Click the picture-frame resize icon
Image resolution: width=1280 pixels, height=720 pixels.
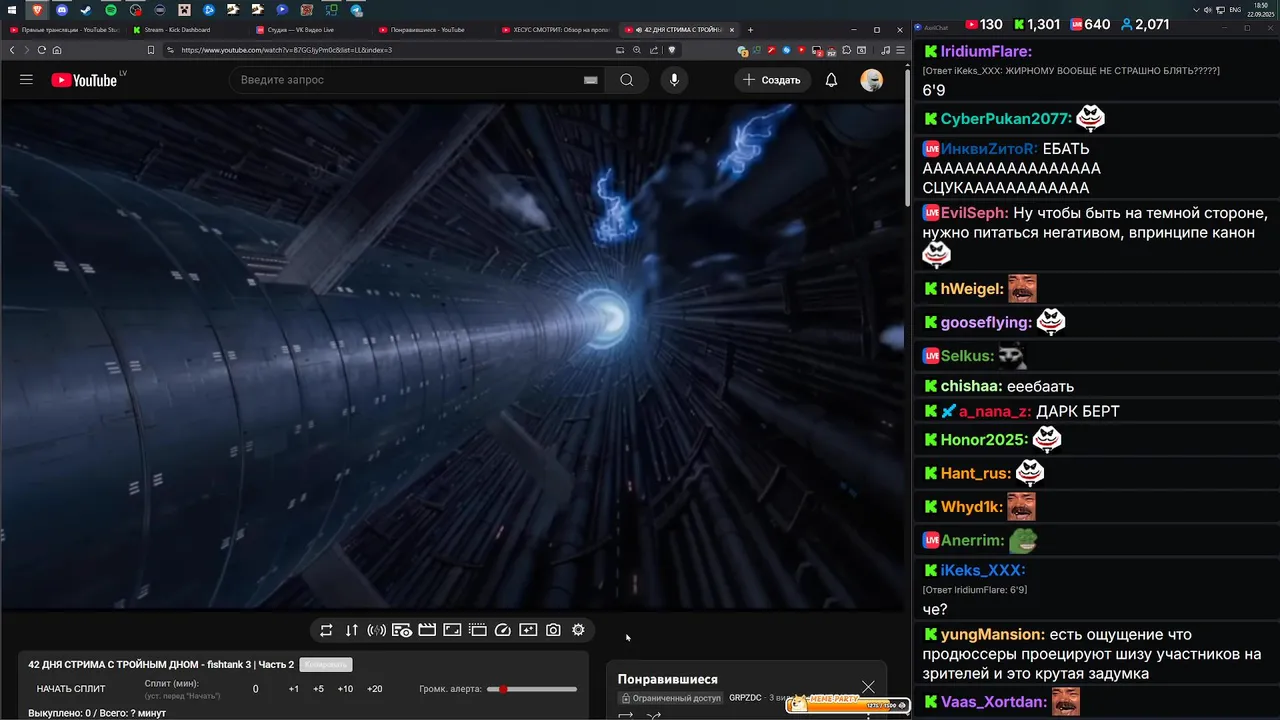[x=452, y=630]
